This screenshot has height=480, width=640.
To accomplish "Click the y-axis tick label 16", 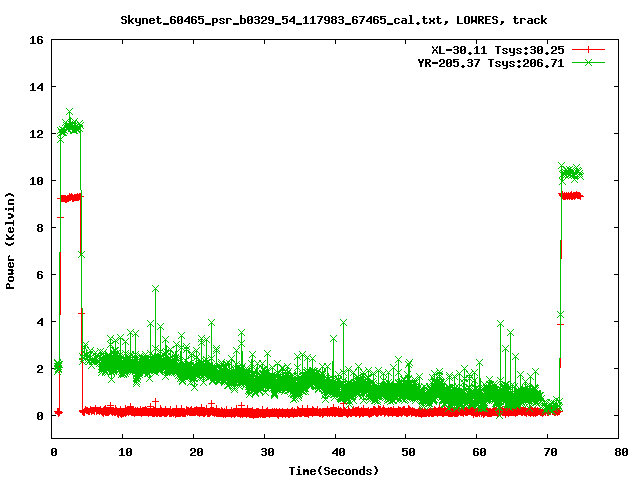I will (36, 40).
